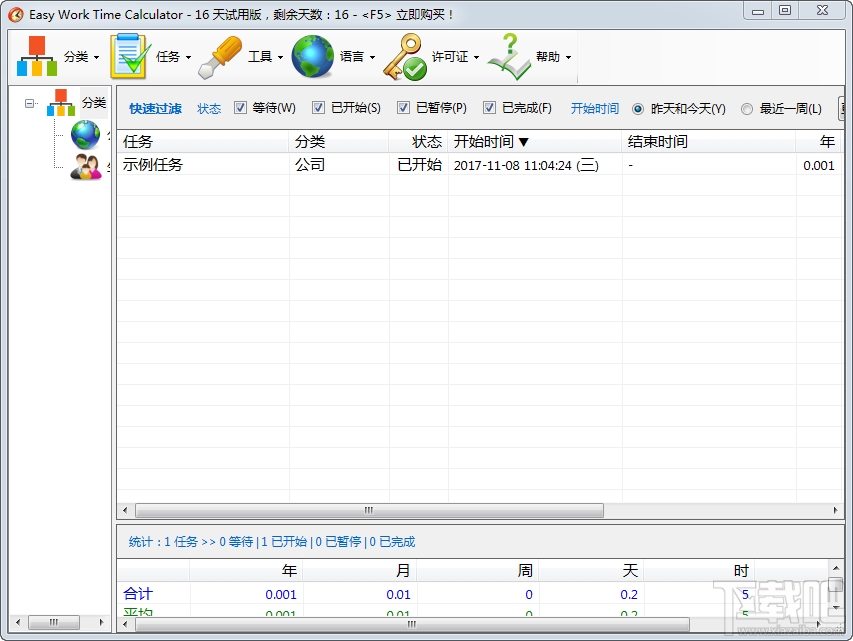Click the 2017-11-08 11:04:24 start time cell
The width and height of the screenshot is (853, 641).
pyautogui.click(x=526, y=165)
